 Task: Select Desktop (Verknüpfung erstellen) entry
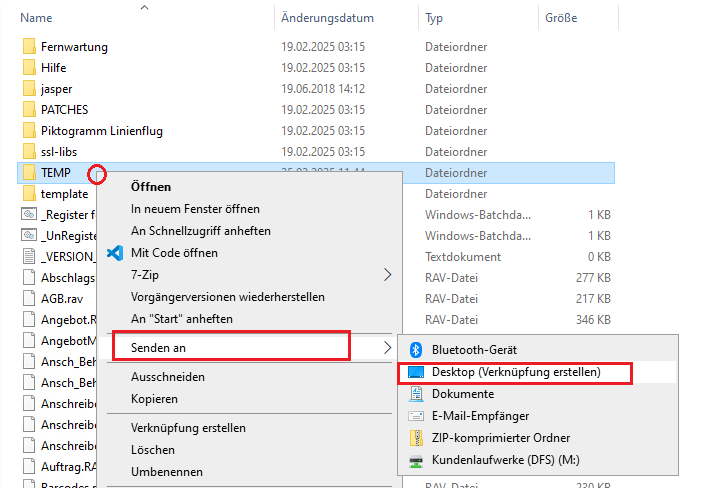pyautogui.click(x=515, y=372)
